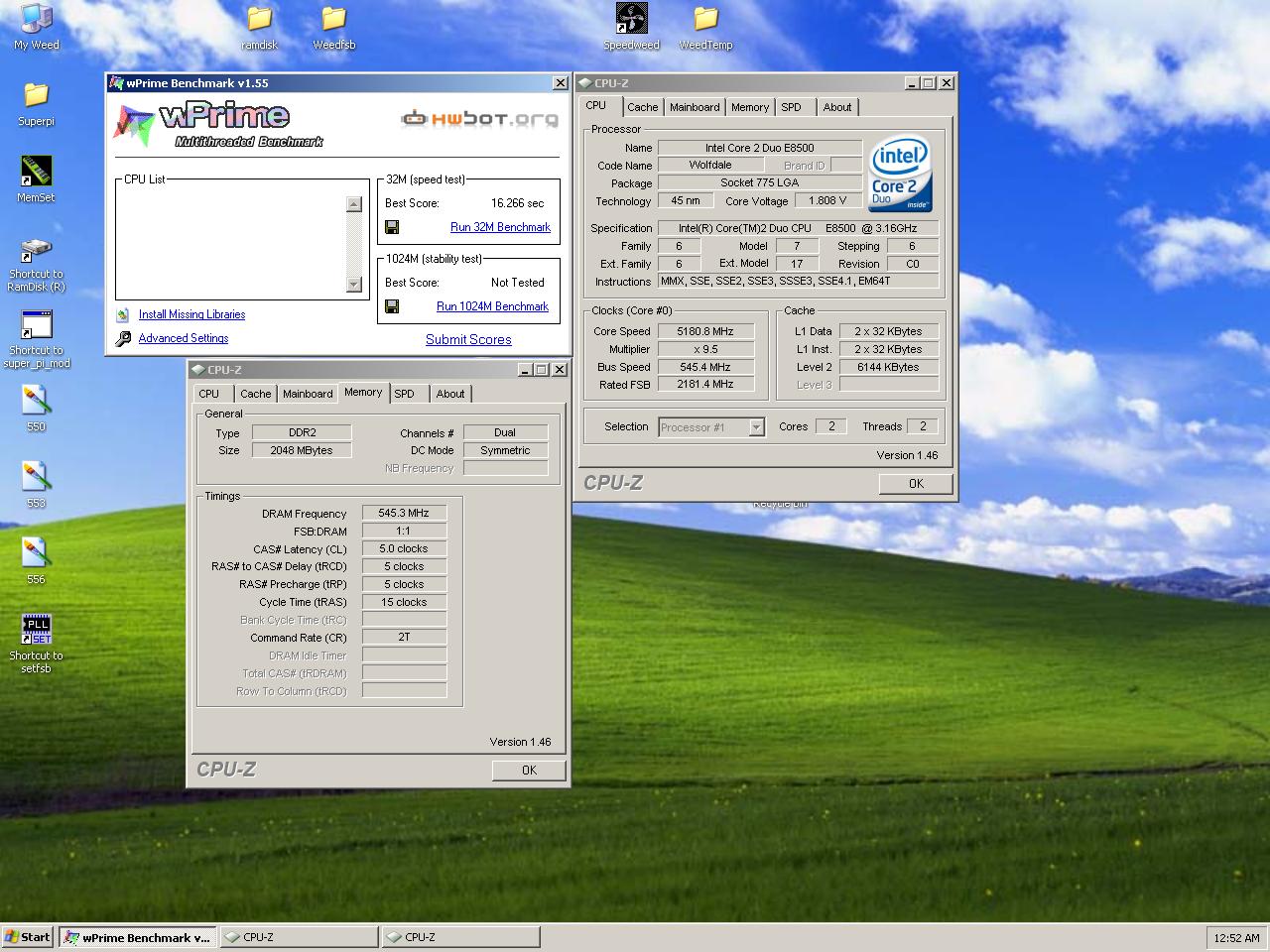Select the second CPU-Z taskbar button
Viewport: 1270px width, 952px height.
461,937
